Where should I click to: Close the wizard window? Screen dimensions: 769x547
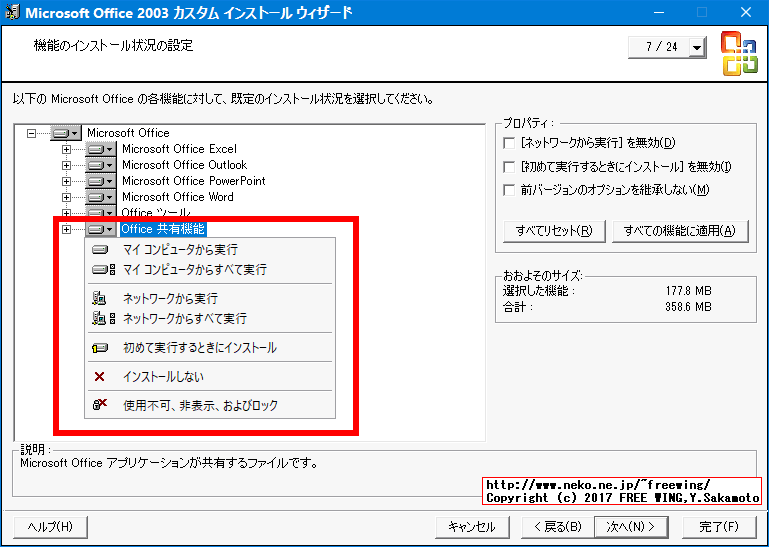[745, 12]
